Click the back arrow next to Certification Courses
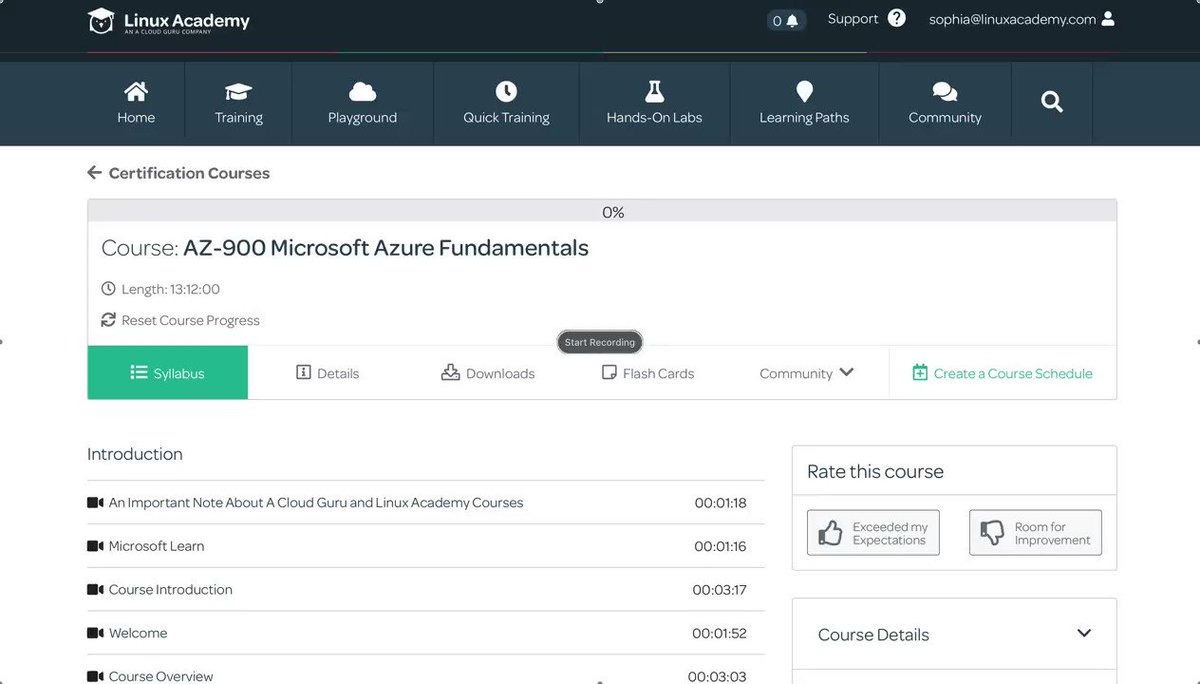Viewport: 1200px width, 684px height. point(94,173)
